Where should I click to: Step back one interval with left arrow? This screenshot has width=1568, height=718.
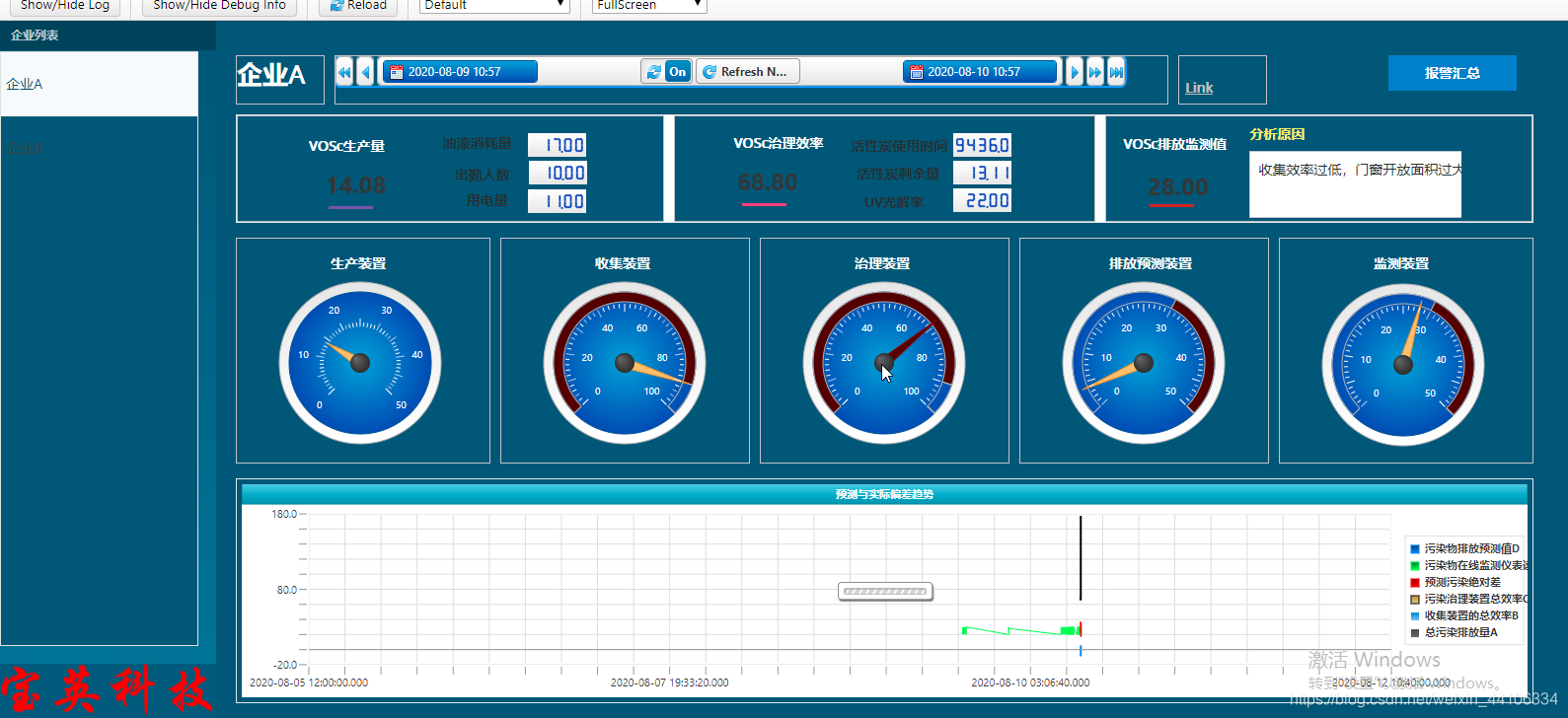pos(365,72)
